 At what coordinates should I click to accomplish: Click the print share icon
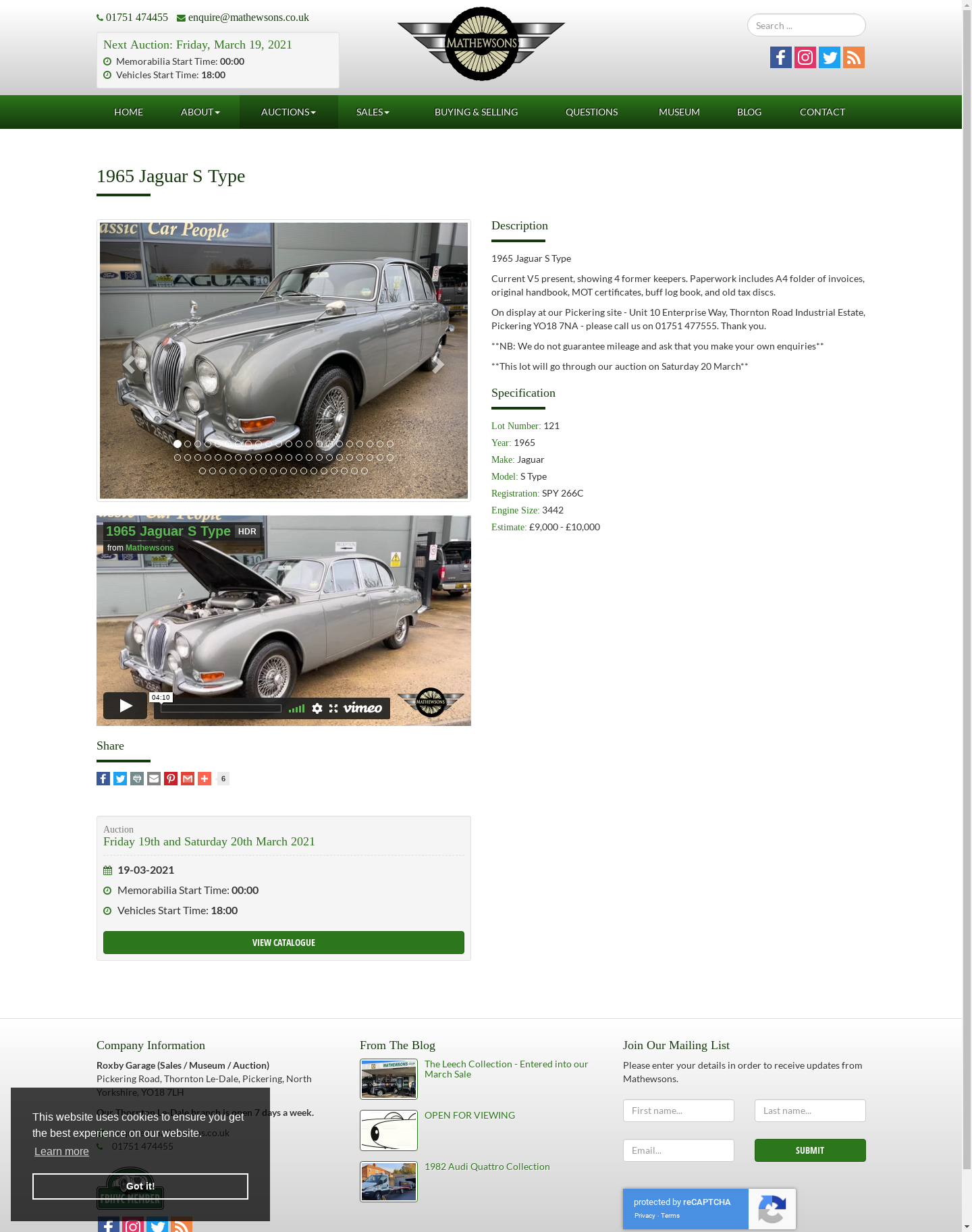click(137, 779)
